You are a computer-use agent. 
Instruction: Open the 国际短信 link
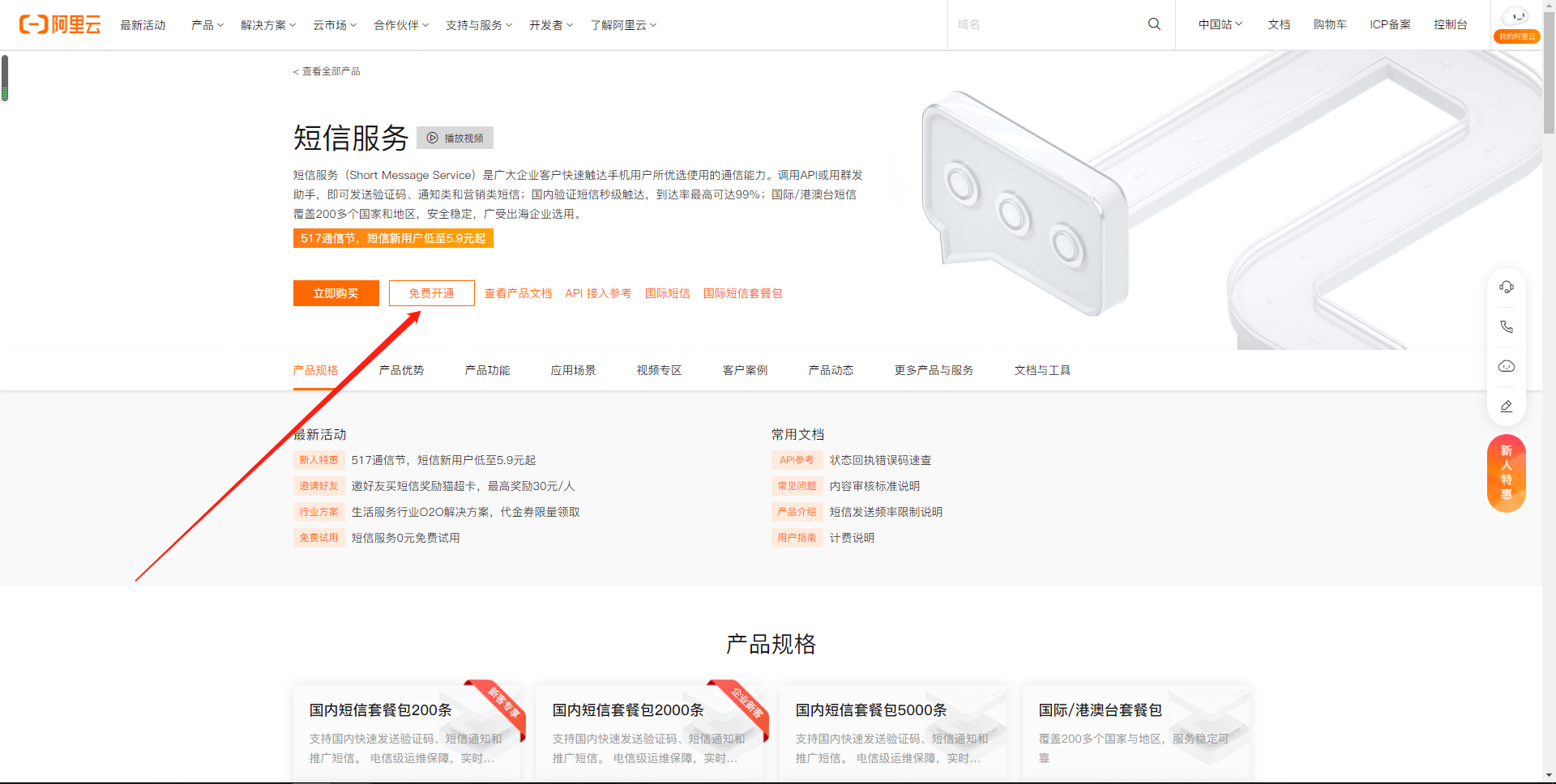667,293
